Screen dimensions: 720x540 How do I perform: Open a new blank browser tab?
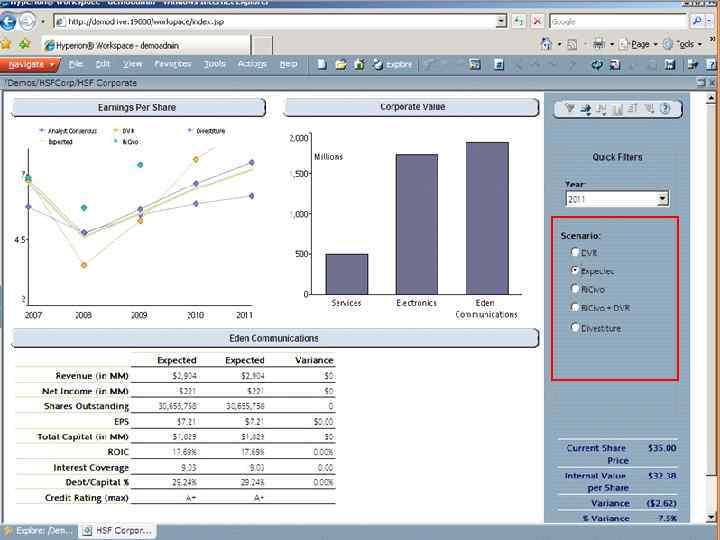click(262, 46)
